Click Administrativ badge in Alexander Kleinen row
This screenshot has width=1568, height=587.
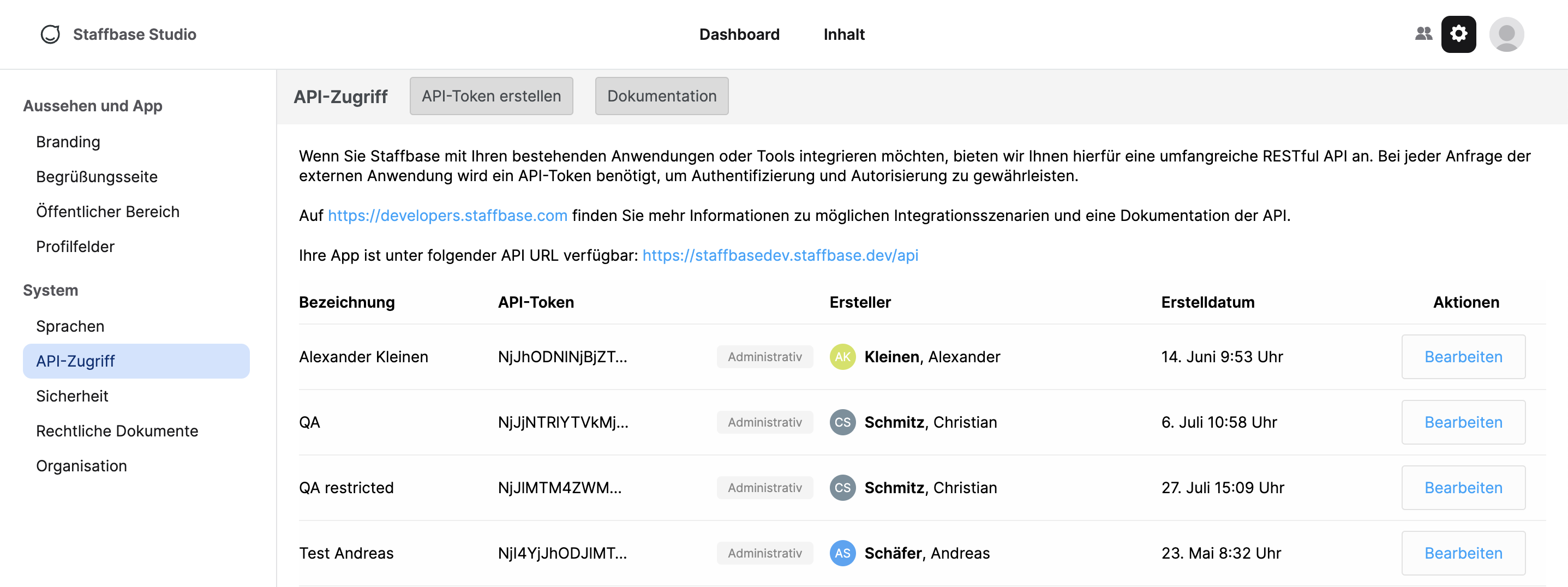tap(764, 357)
